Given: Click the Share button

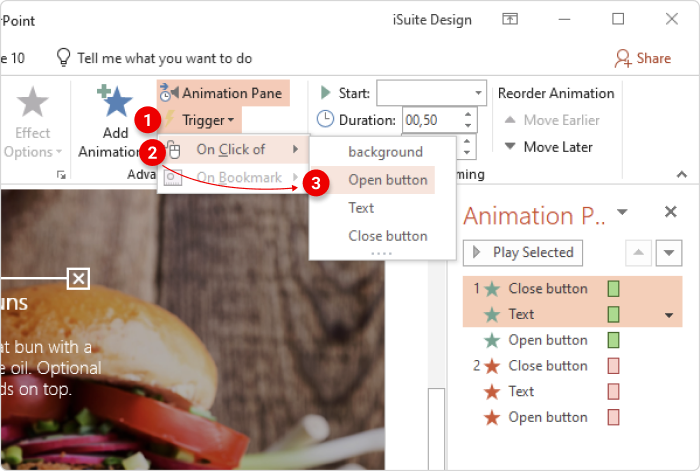Looking at the screenshot, I should coord(643,58).
